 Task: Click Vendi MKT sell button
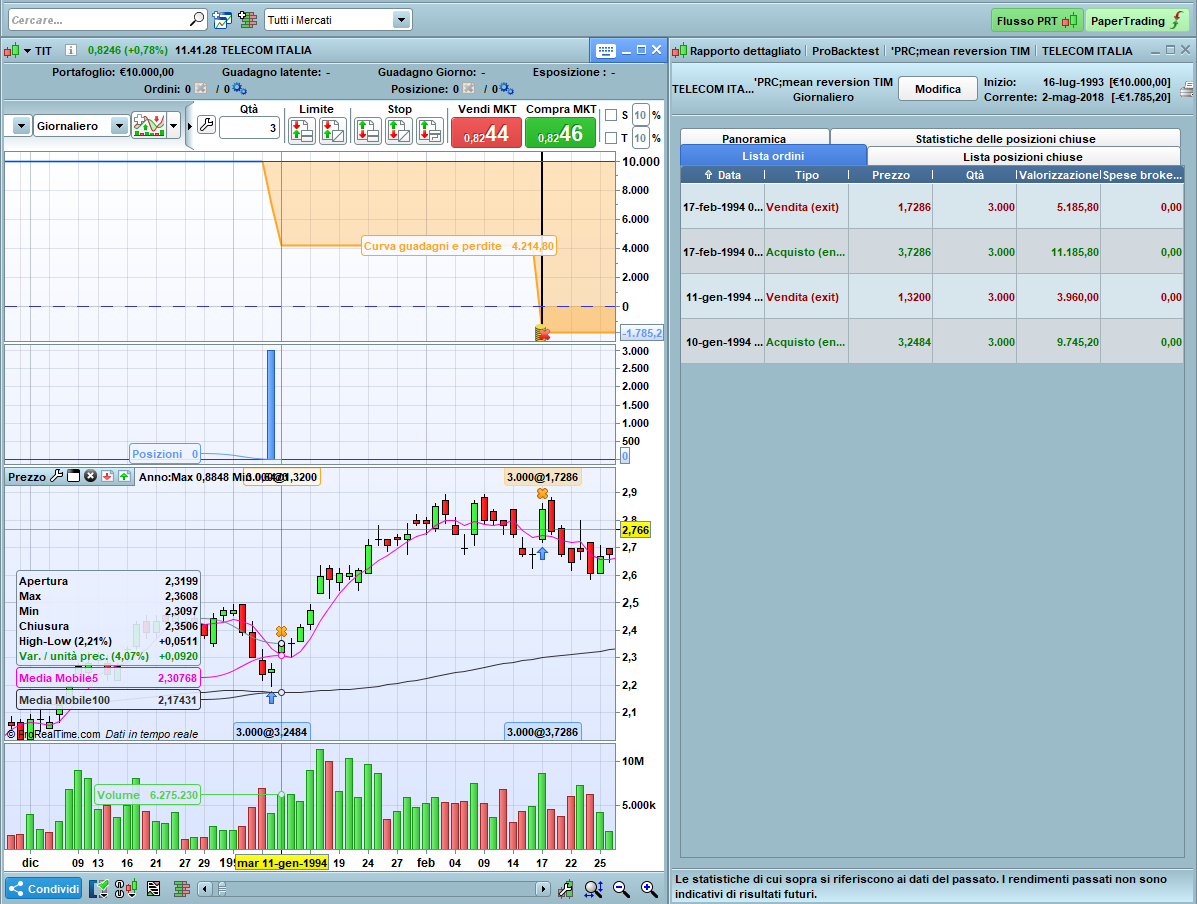pyautogui.click(x=486, y=134)
